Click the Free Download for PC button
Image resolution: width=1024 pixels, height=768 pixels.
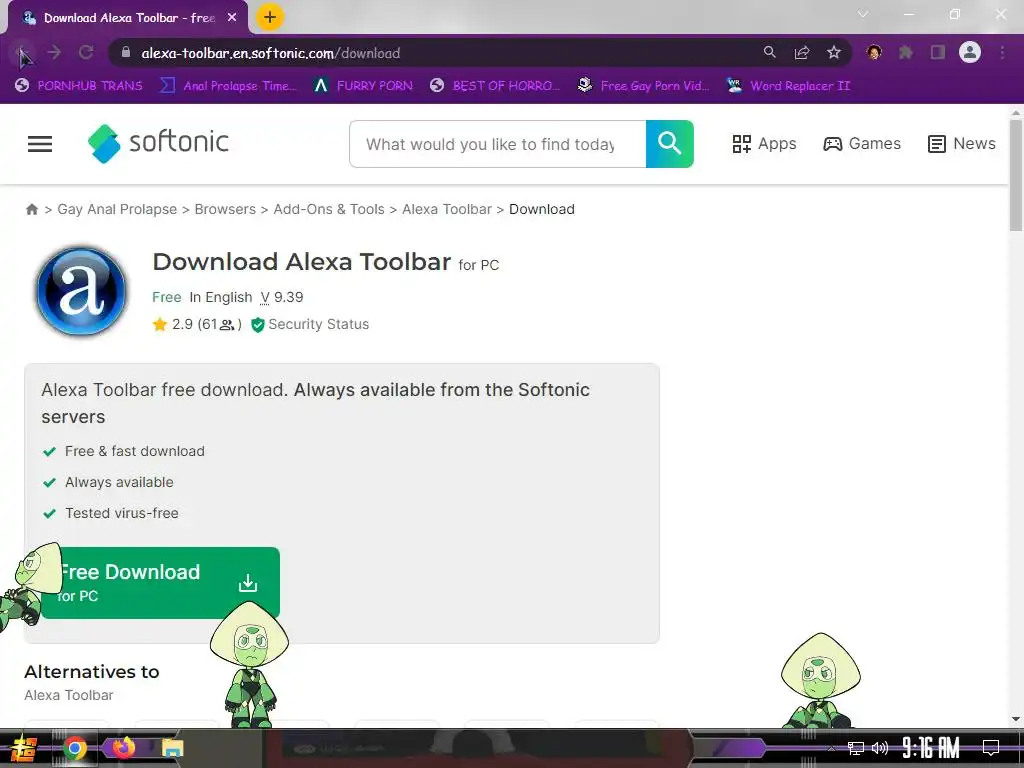click(161, 583)
